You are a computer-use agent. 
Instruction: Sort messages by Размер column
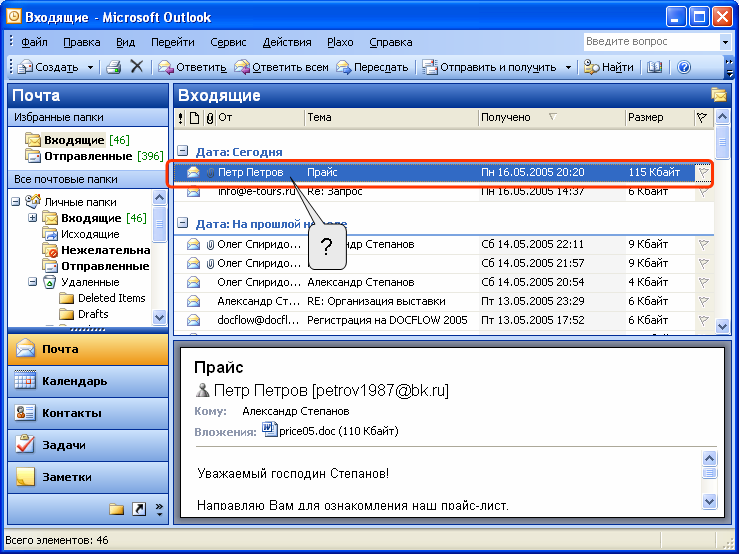[x=660, y=118]
